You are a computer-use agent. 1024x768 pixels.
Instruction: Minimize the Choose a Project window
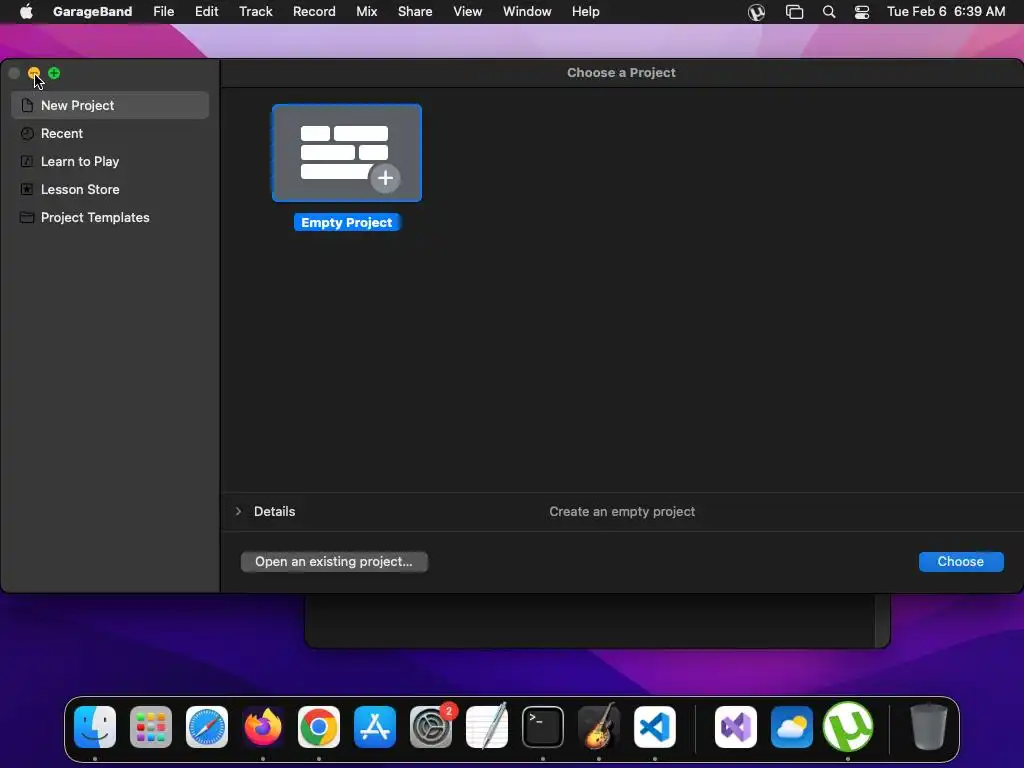tap(34, 73)
